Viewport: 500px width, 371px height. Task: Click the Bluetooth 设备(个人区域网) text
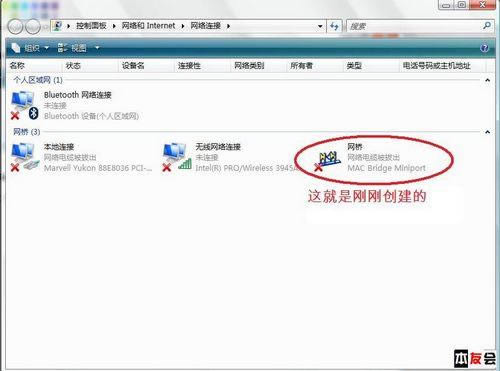tap(91, 116)
